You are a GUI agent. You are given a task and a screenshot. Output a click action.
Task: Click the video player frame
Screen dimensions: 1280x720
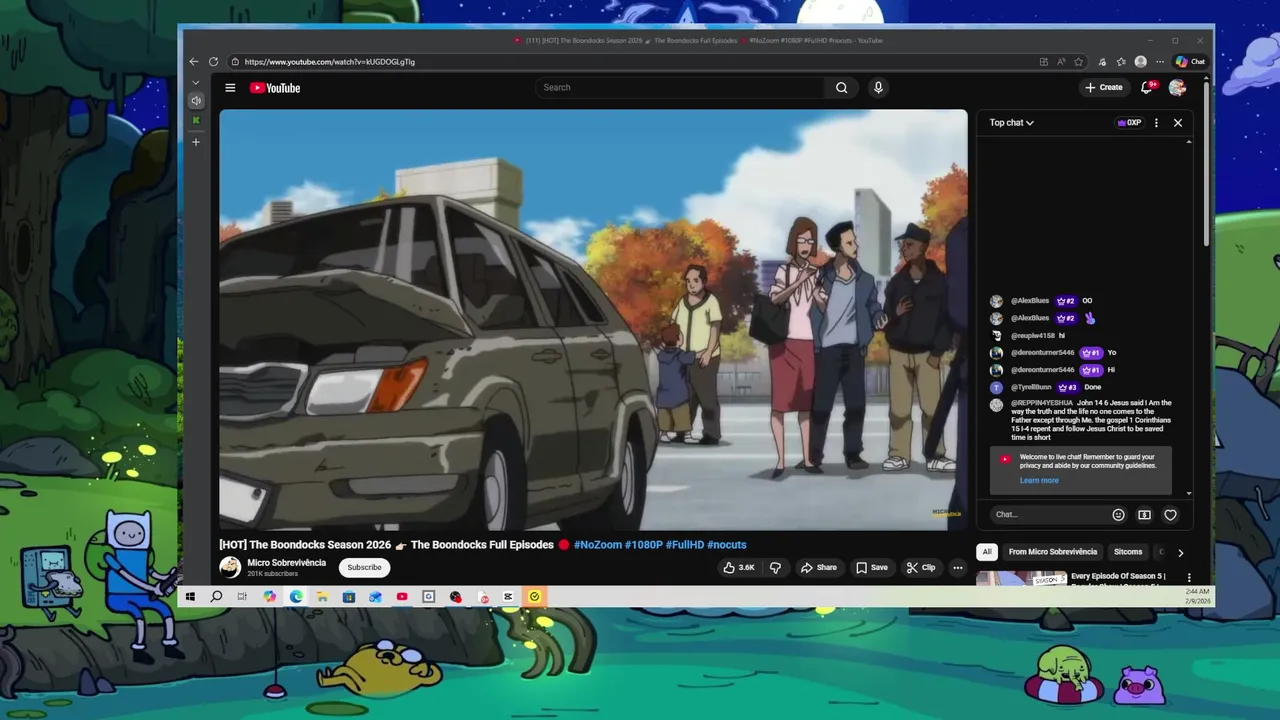tap(593, 320)
